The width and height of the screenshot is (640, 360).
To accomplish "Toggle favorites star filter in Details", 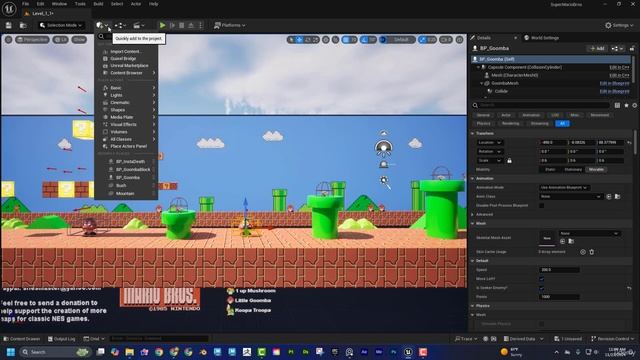I will click(x=626, y=105).
